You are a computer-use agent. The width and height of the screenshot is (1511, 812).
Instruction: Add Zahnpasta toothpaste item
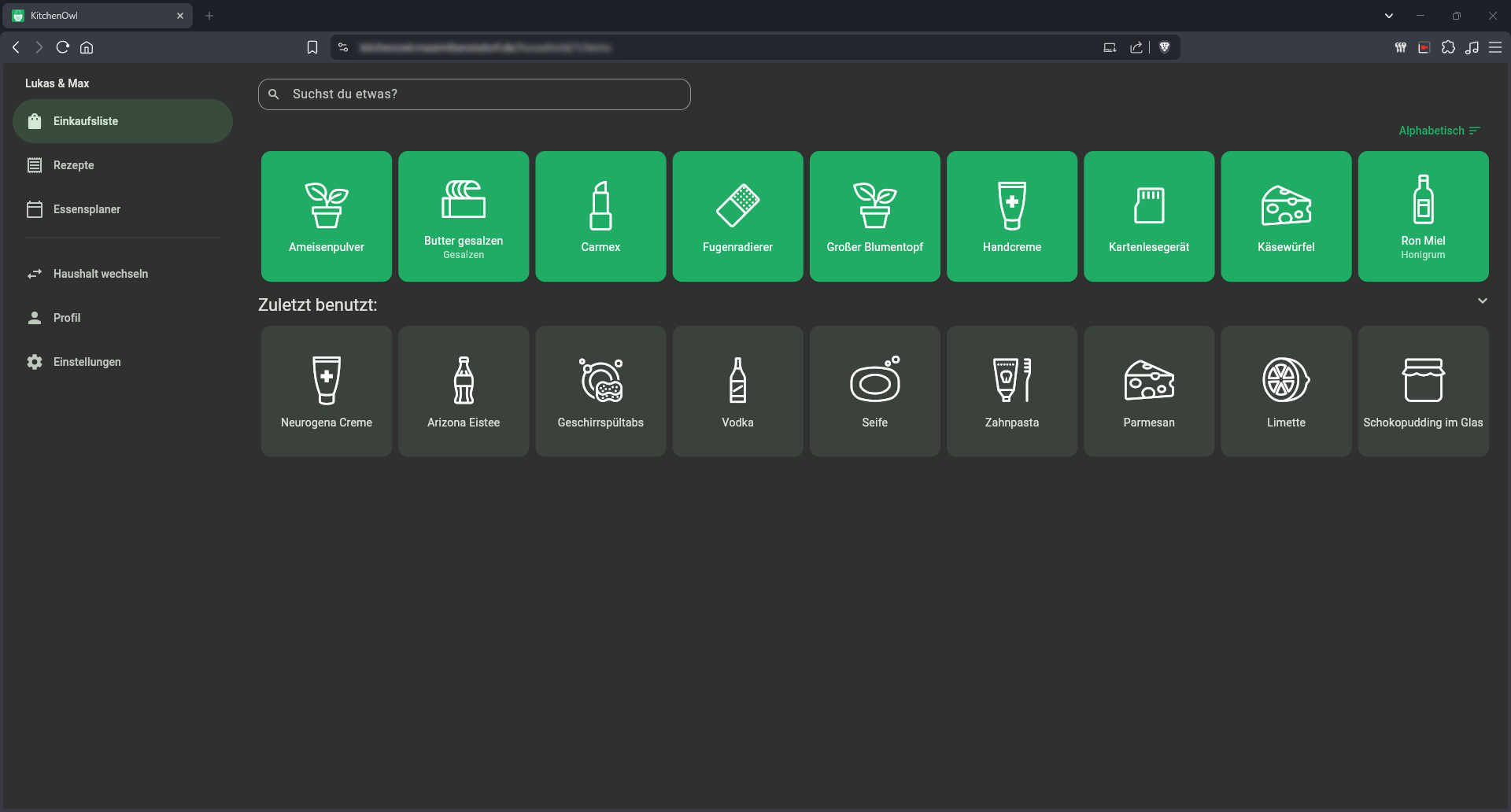1011,391
